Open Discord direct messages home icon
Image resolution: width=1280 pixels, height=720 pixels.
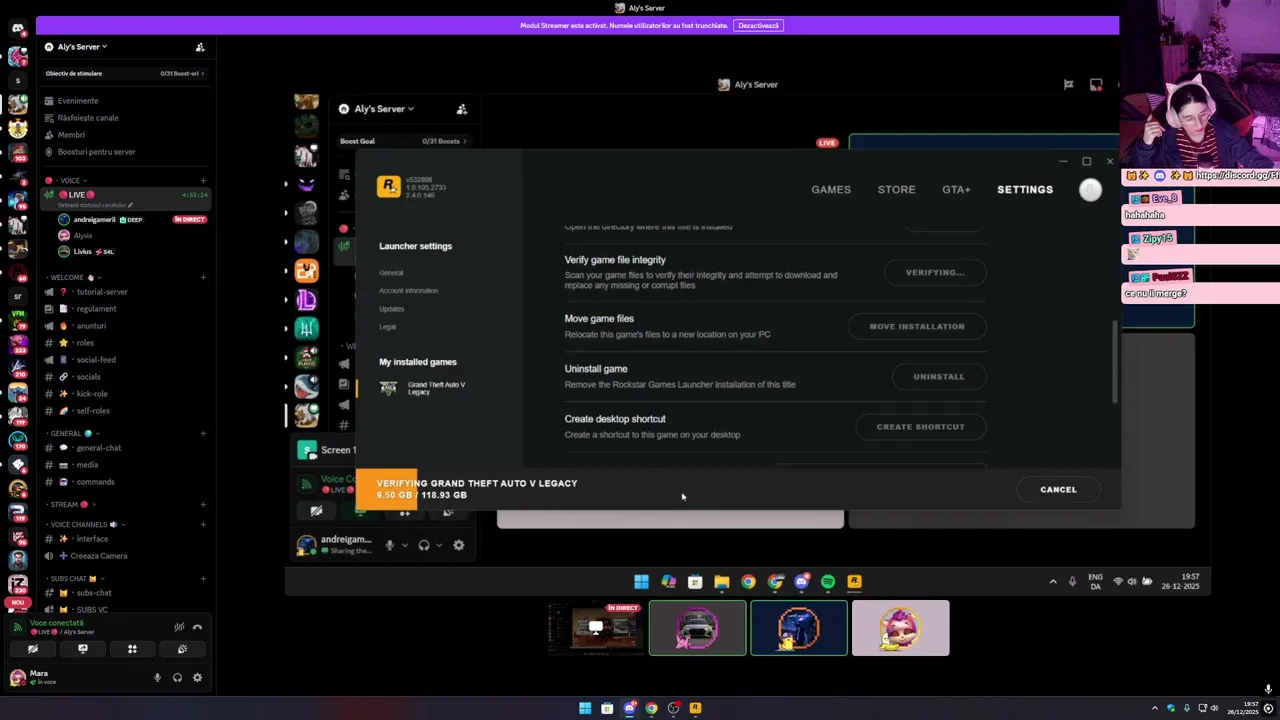point(17,28)
